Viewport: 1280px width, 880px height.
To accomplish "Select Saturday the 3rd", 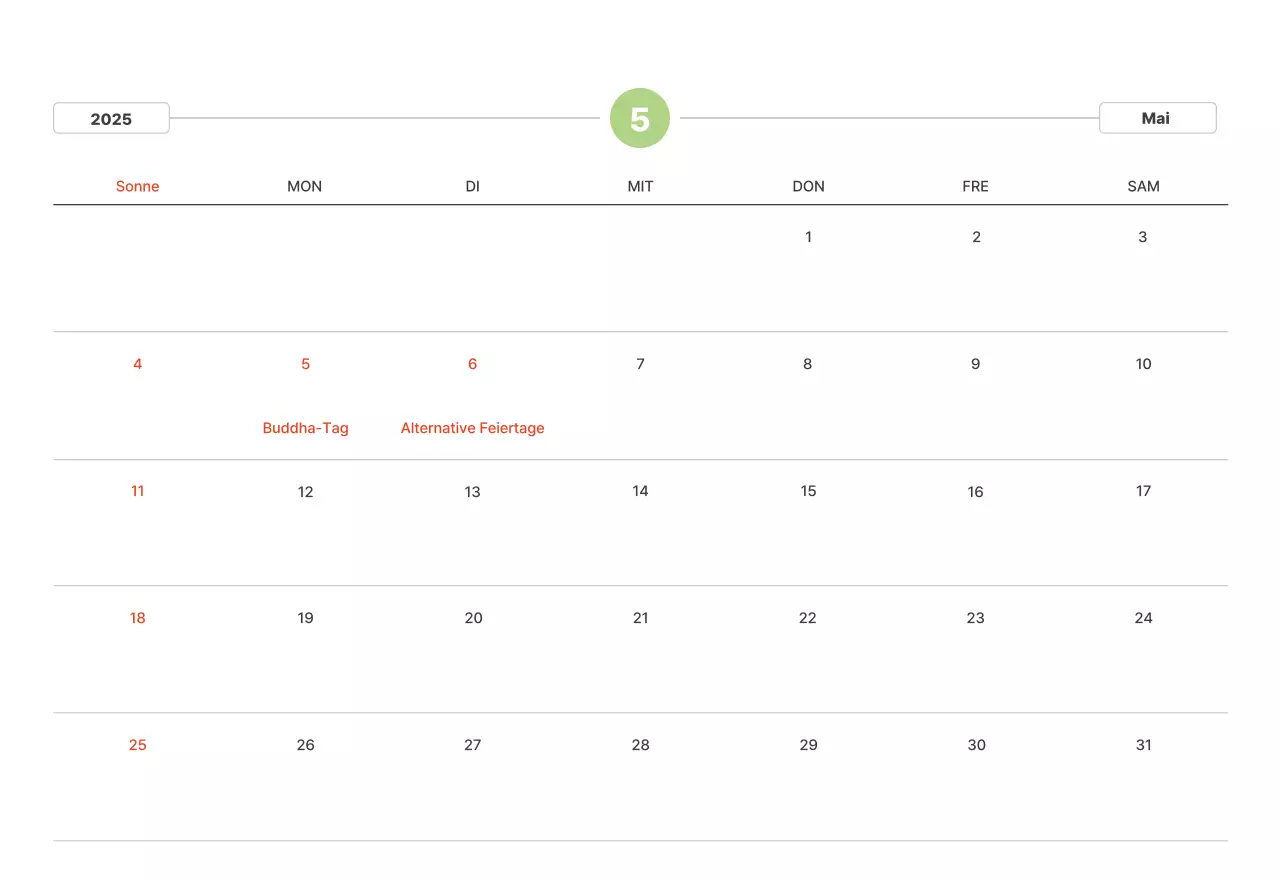I will 1143,237.
